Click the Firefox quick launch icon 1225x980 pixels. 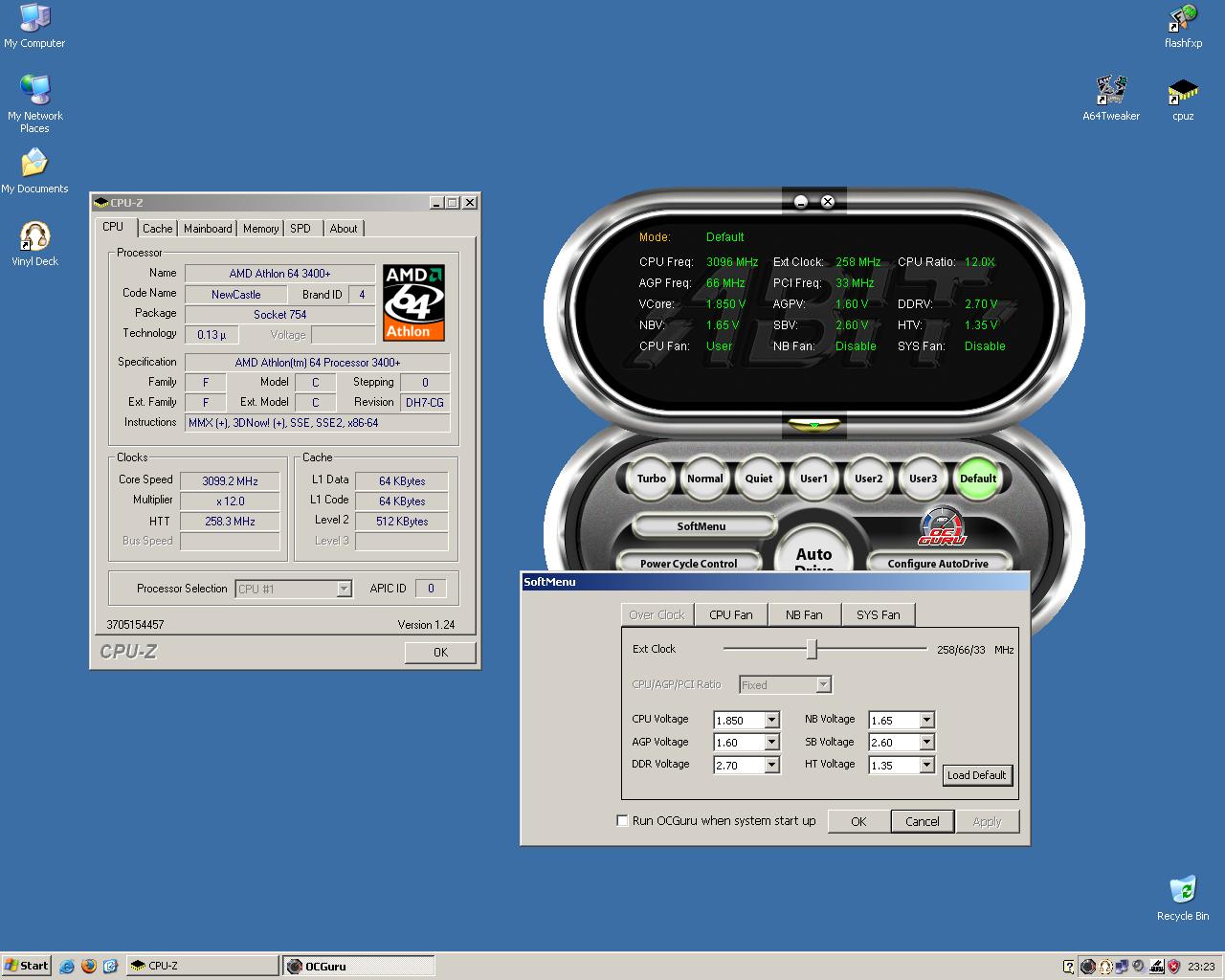(x=89, y=966)
